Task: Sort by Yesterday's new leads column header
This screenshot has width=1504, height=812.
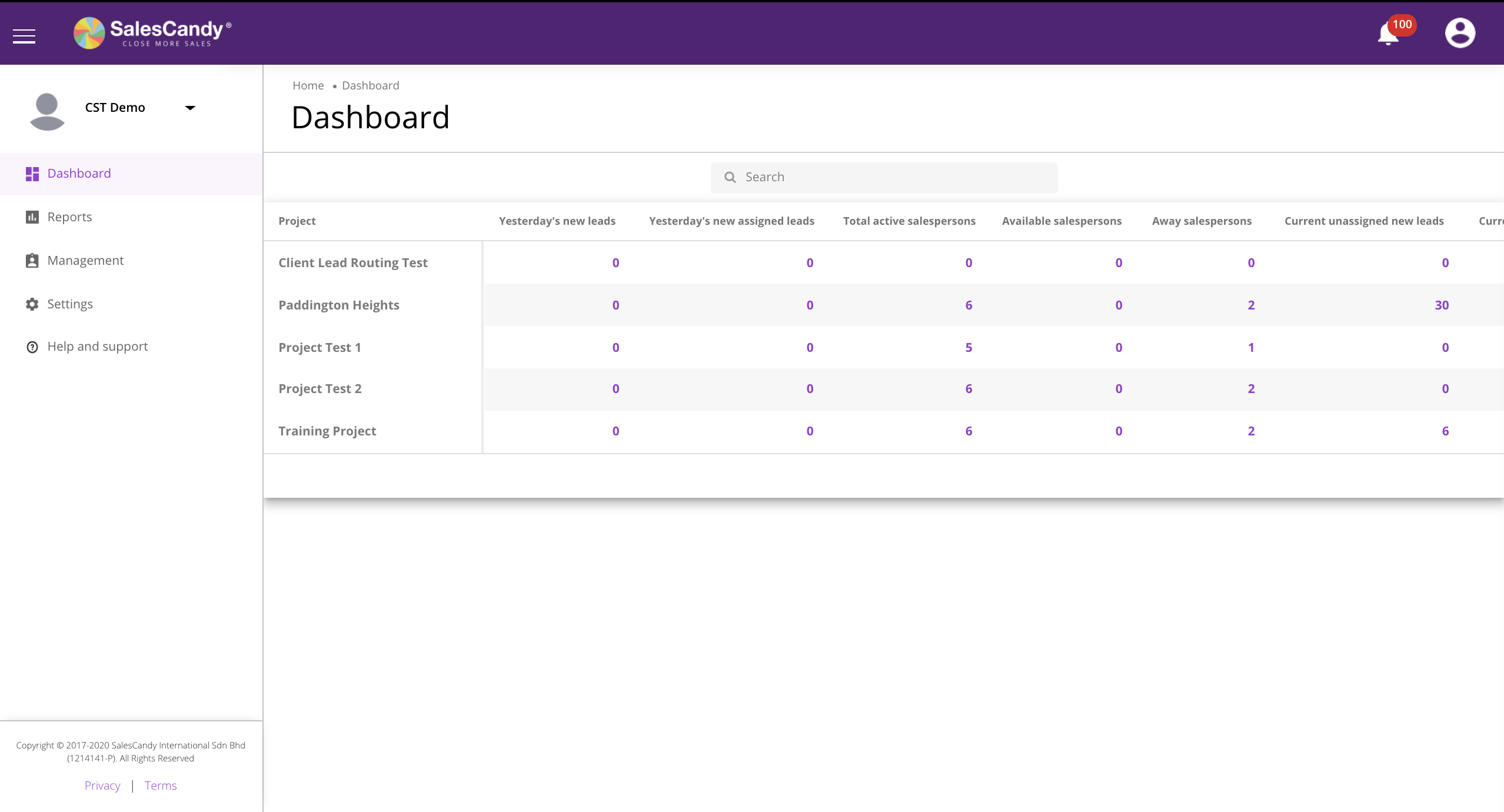Action: [x=557, y=221]
